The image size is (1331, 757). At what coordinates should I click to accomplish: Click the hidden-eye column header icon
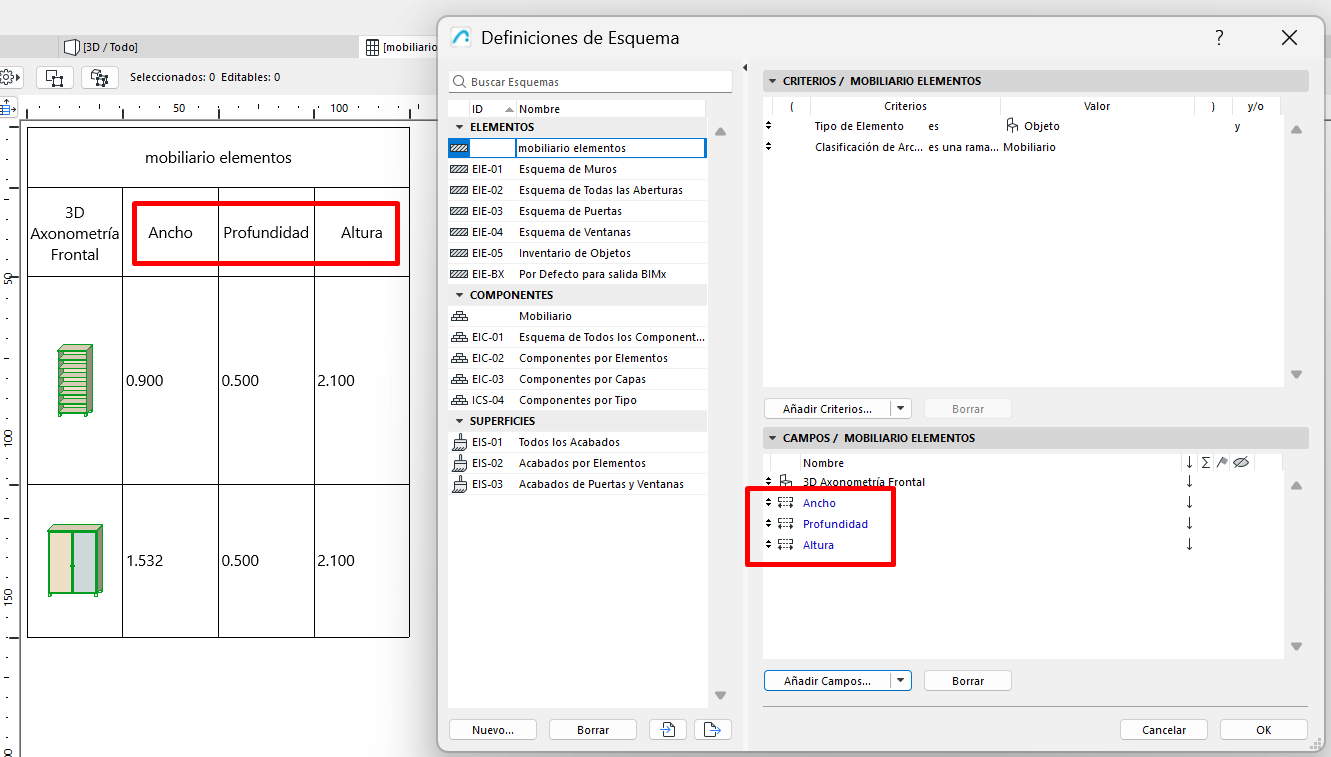(x=1241, y=462)
